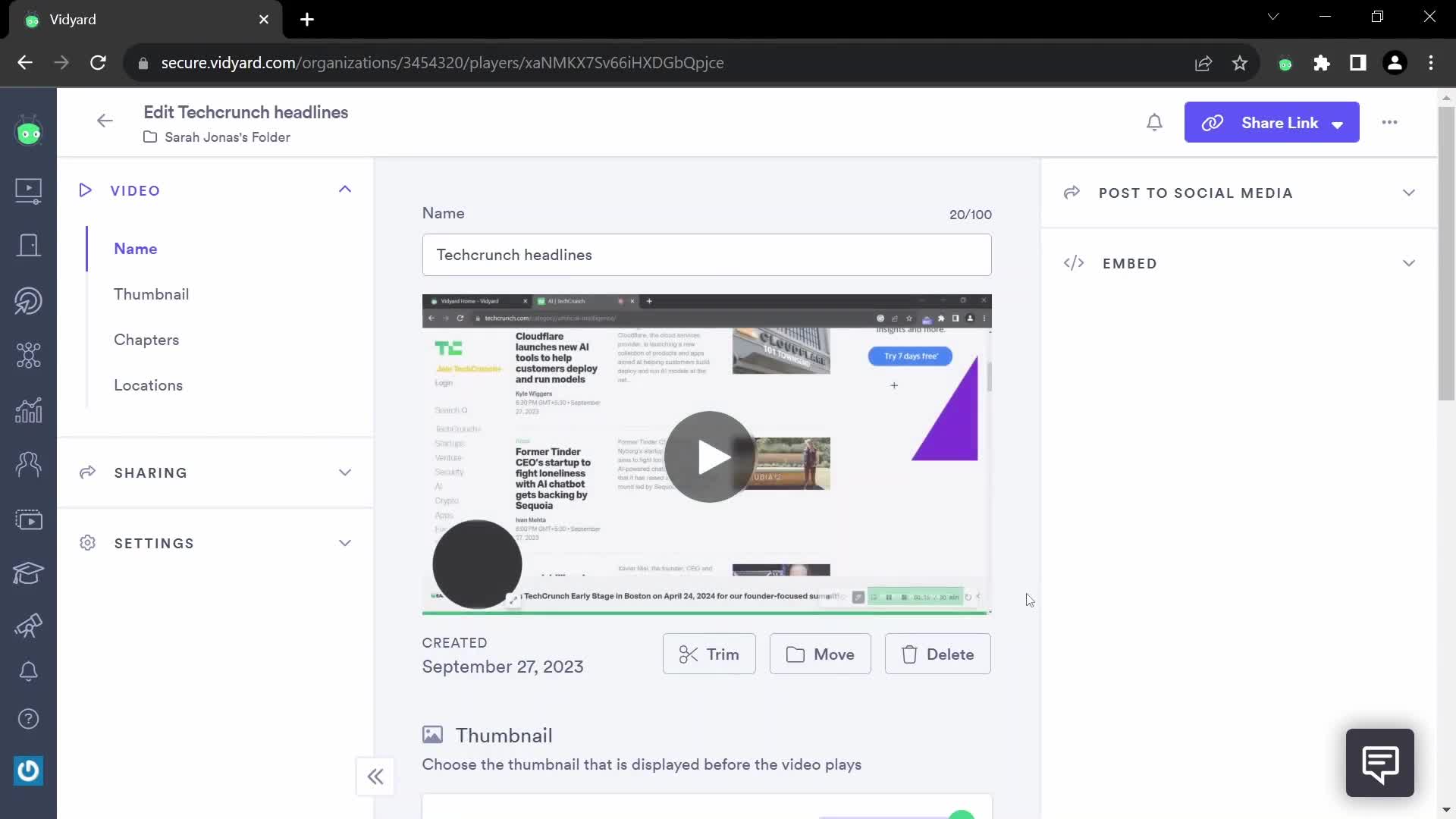The height and width of the screenshot is (819, 1456).
Task: Reload the browser page
Action: [98, 63]
